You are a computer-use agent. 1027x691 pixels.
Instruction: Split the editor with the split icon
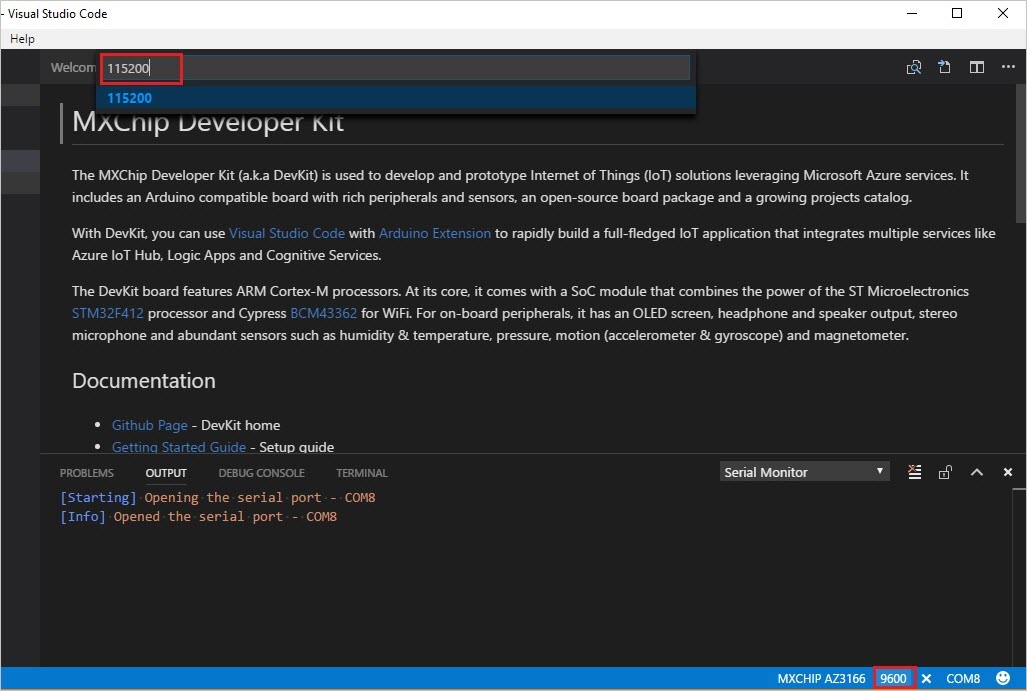[977, 67]
